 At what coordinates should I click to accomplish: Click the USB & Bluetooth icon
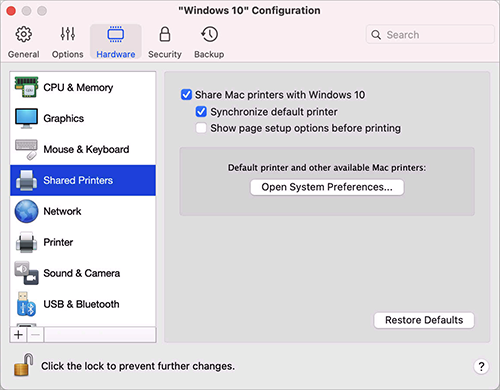[x=26, y=304]
